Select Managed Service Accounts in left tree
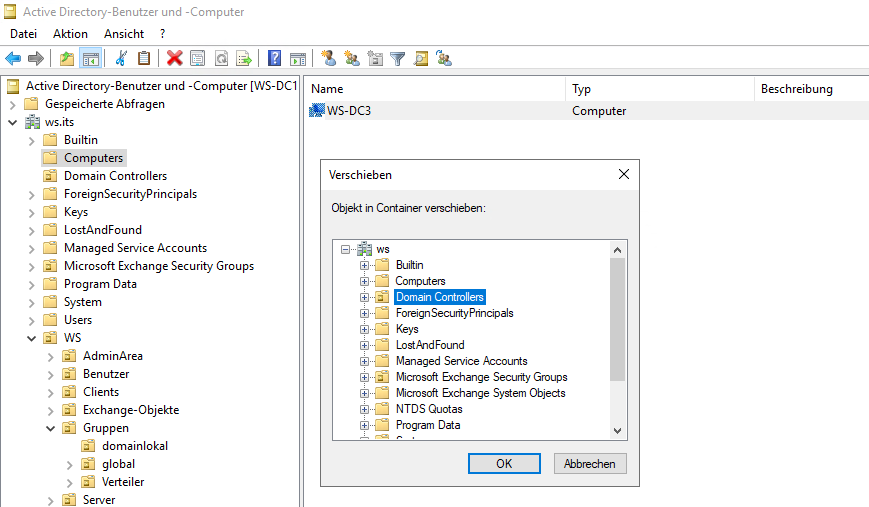Viewport: 869px width, 507px height. click(x=135, y=248)
